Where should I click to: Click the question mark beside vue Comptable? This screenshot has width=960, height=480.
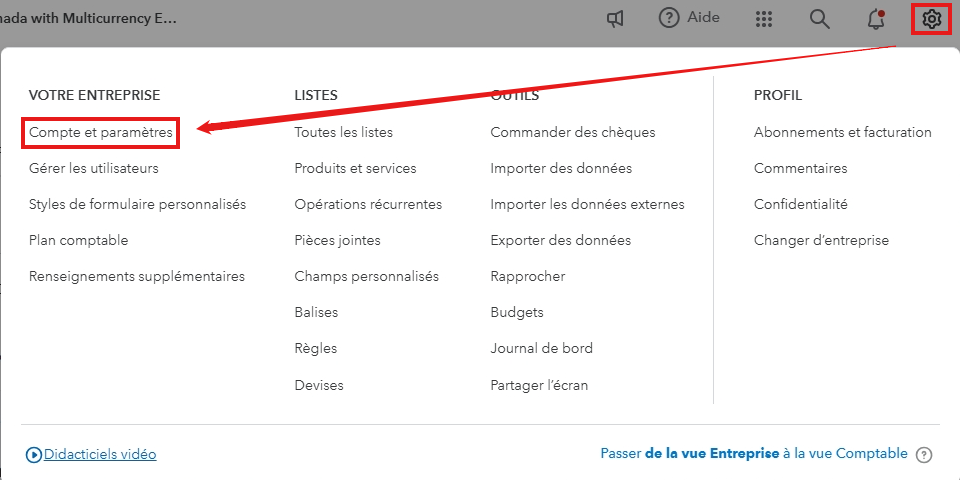coord(924,454)
